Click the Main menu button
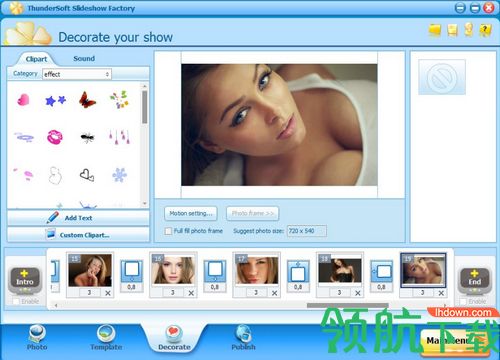 455,341
